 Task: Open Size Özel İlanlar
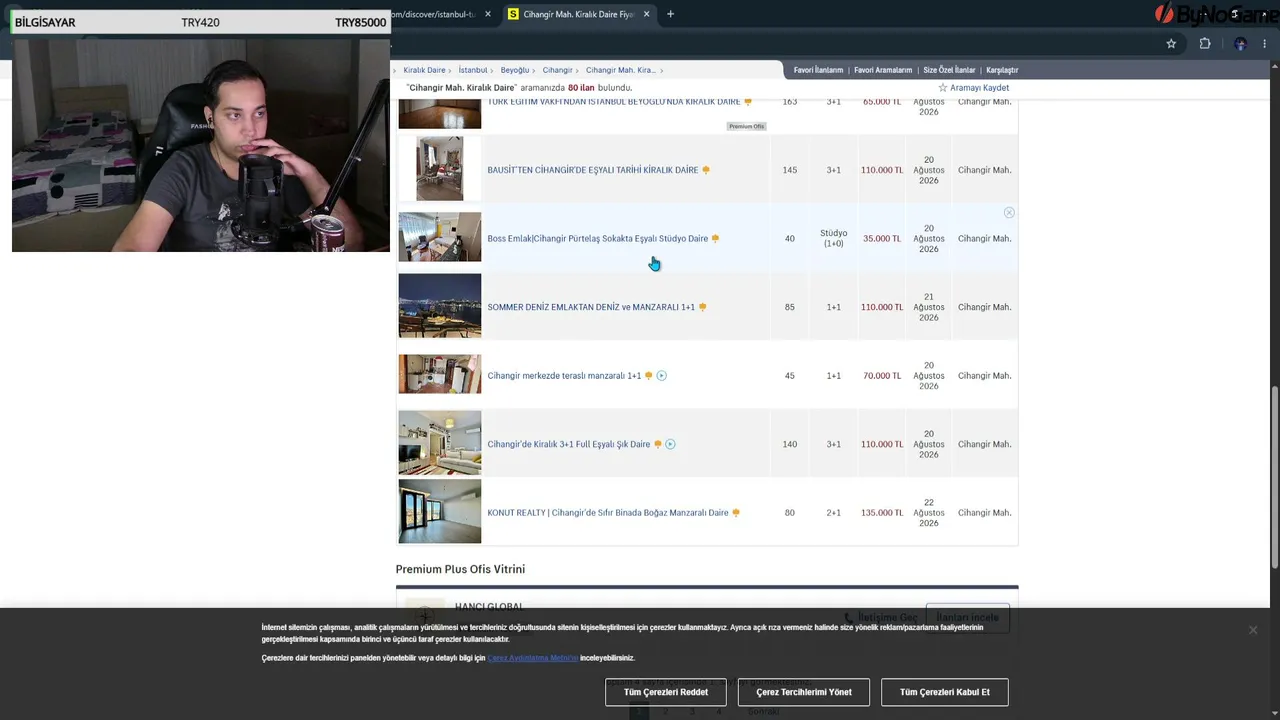click(x=949, y=70)
